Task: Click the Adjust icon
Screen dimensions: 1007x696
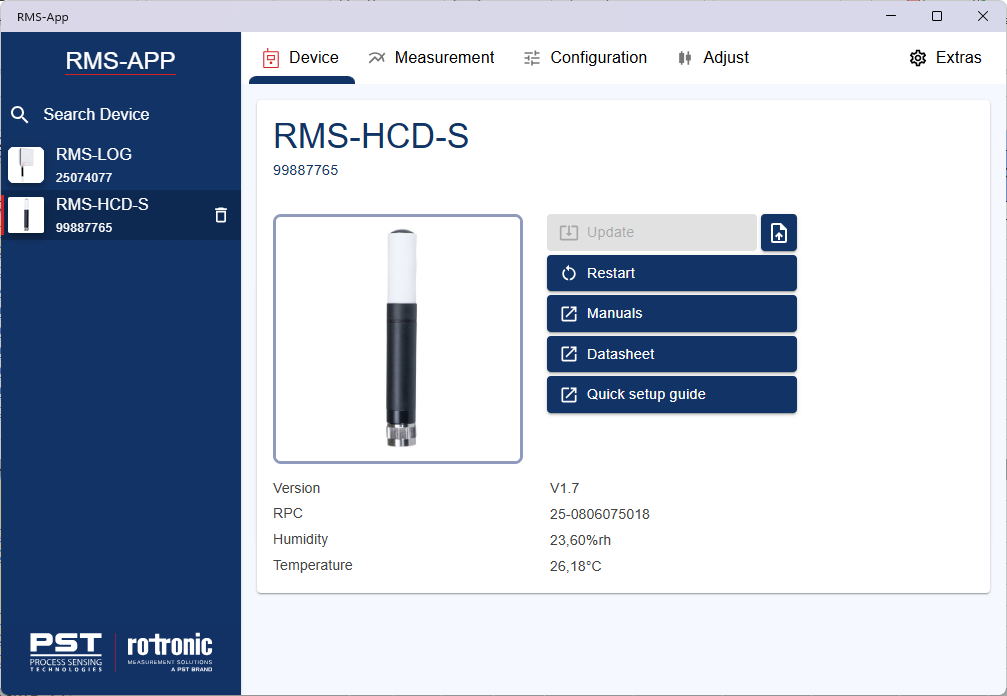Action: point(685,57)
